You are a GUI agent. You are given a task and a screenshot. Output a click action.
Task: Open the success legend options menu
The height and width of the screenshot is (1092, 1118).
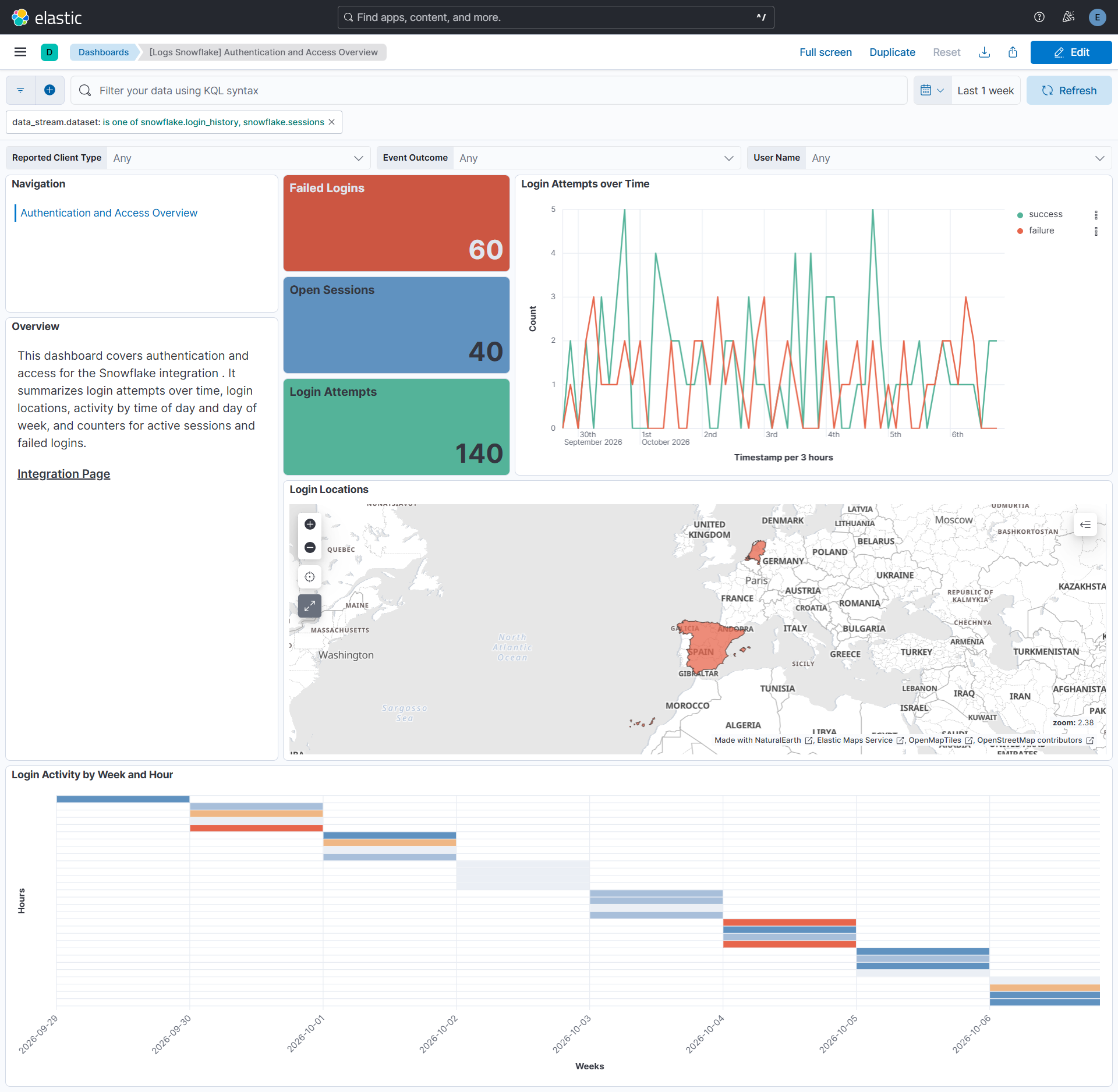coord(1096,215)
